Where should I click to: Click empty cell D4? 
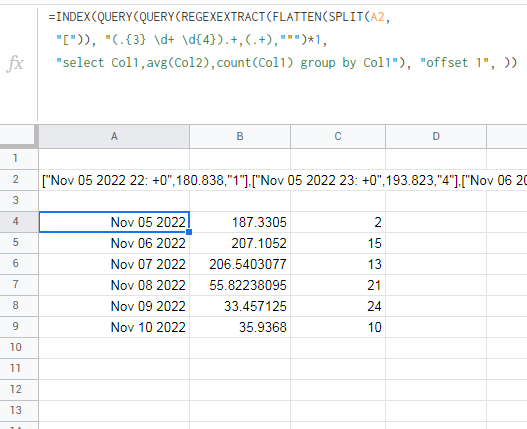pyautogui.click(x=436, y=222)
